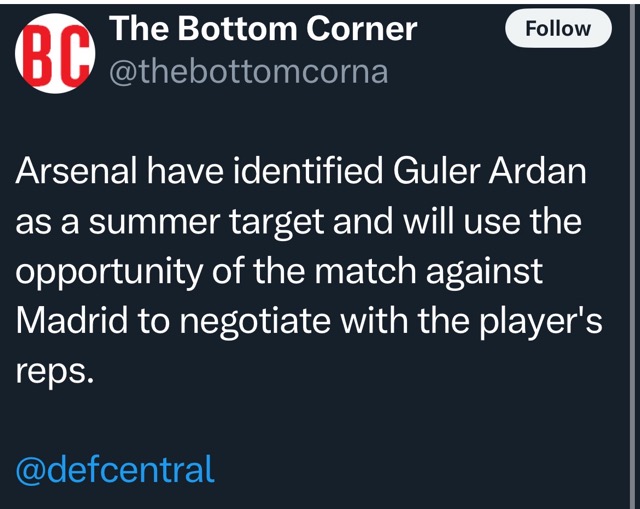
Task: Open The Bottom Corner display name
Action: [263, 28]
